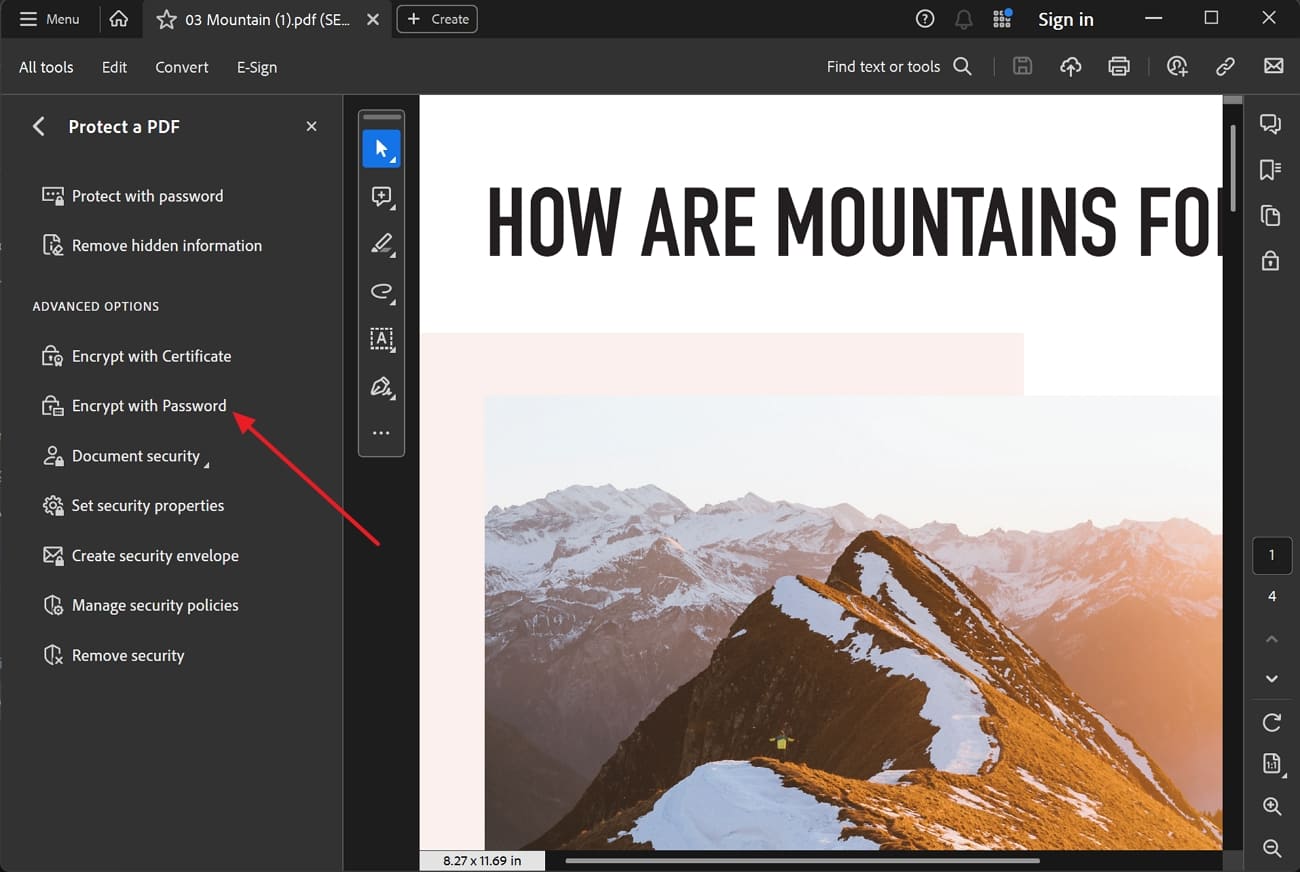
Task: Select Create security envelope
Action: pyautogui.click(x=140, y=556)
